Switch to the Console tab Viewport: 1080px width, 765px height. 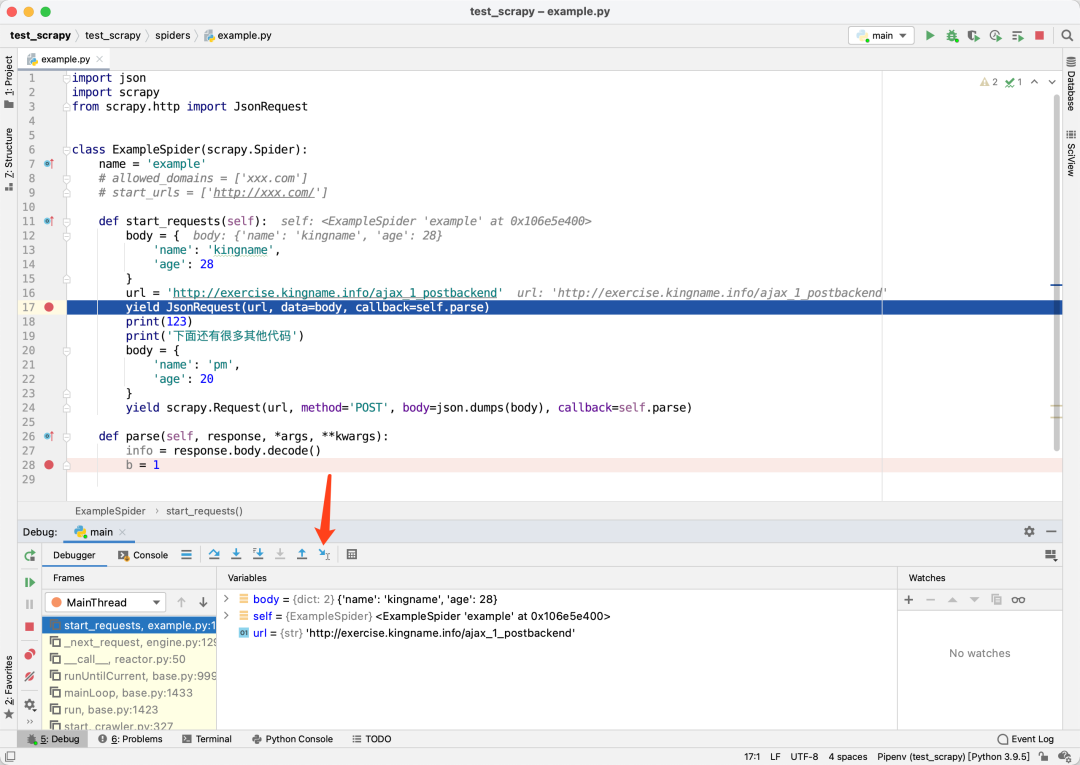click(143, 555)
